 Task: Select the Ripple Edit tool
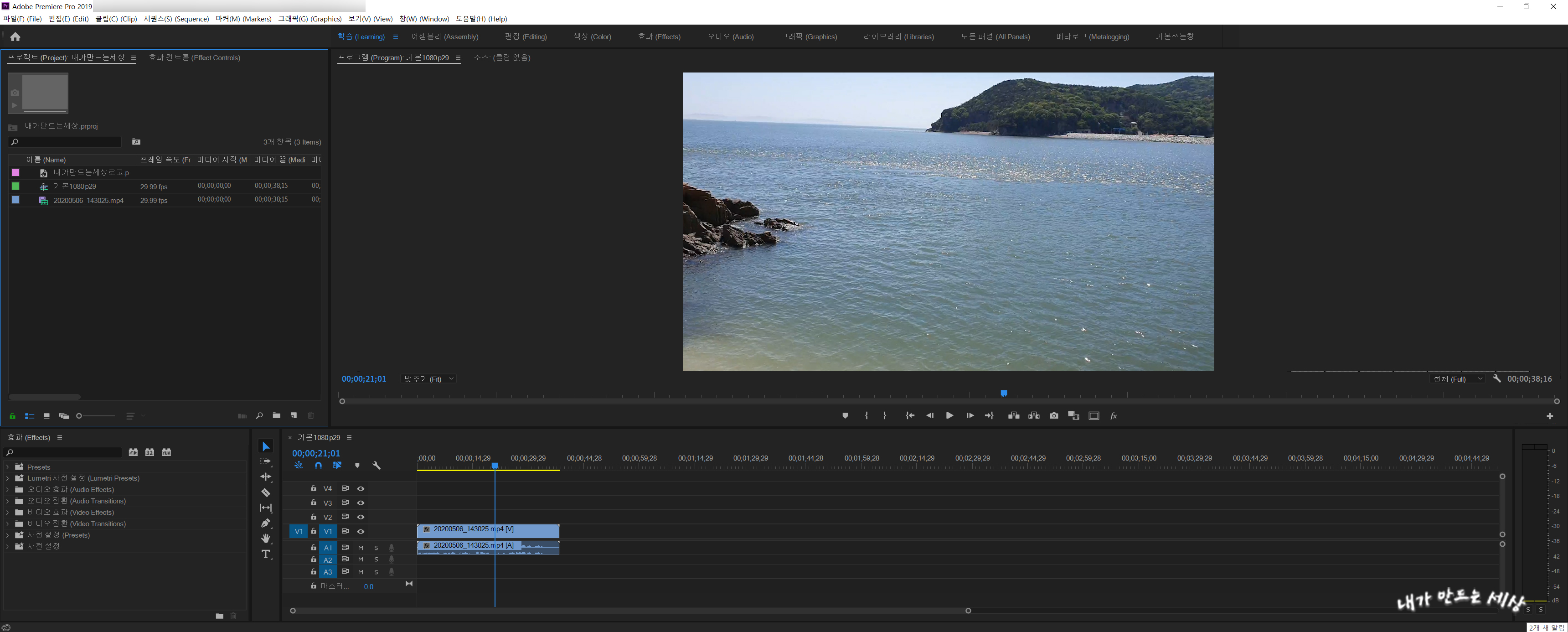[x=265, y=477]
